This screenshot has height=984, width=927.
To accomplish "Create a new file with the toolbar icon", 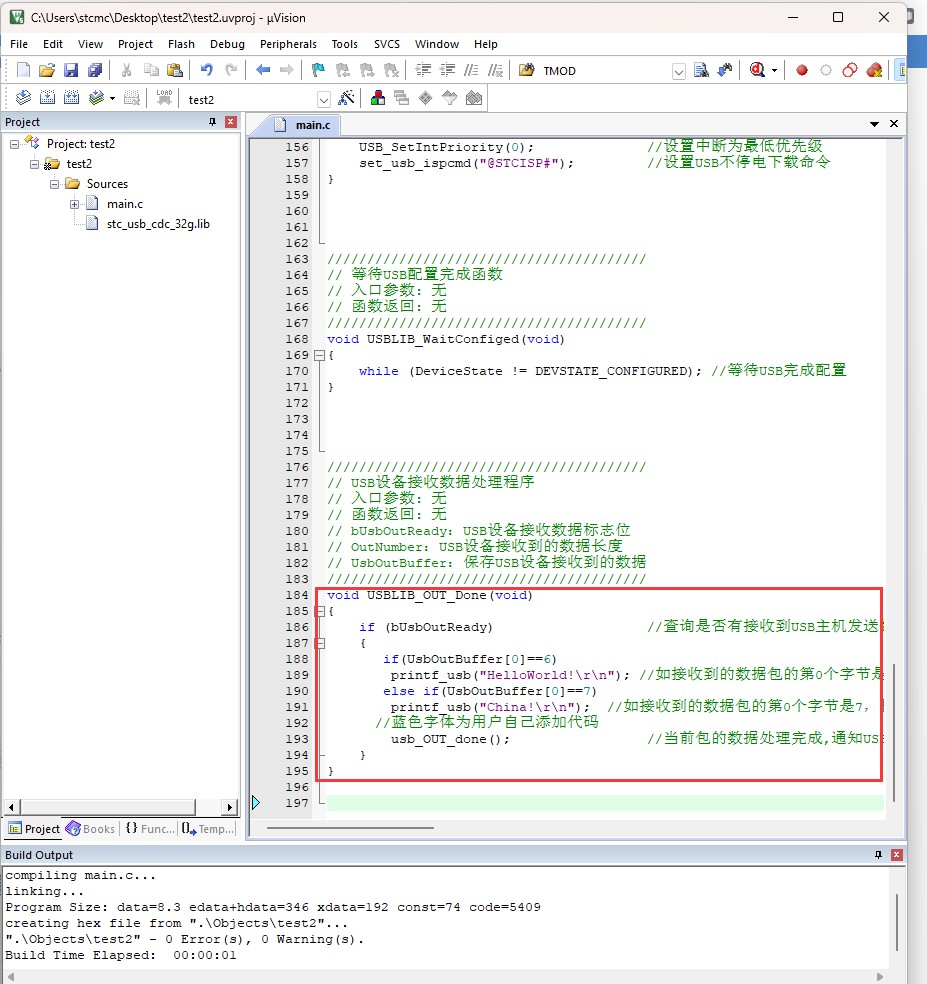I will 23,70.
